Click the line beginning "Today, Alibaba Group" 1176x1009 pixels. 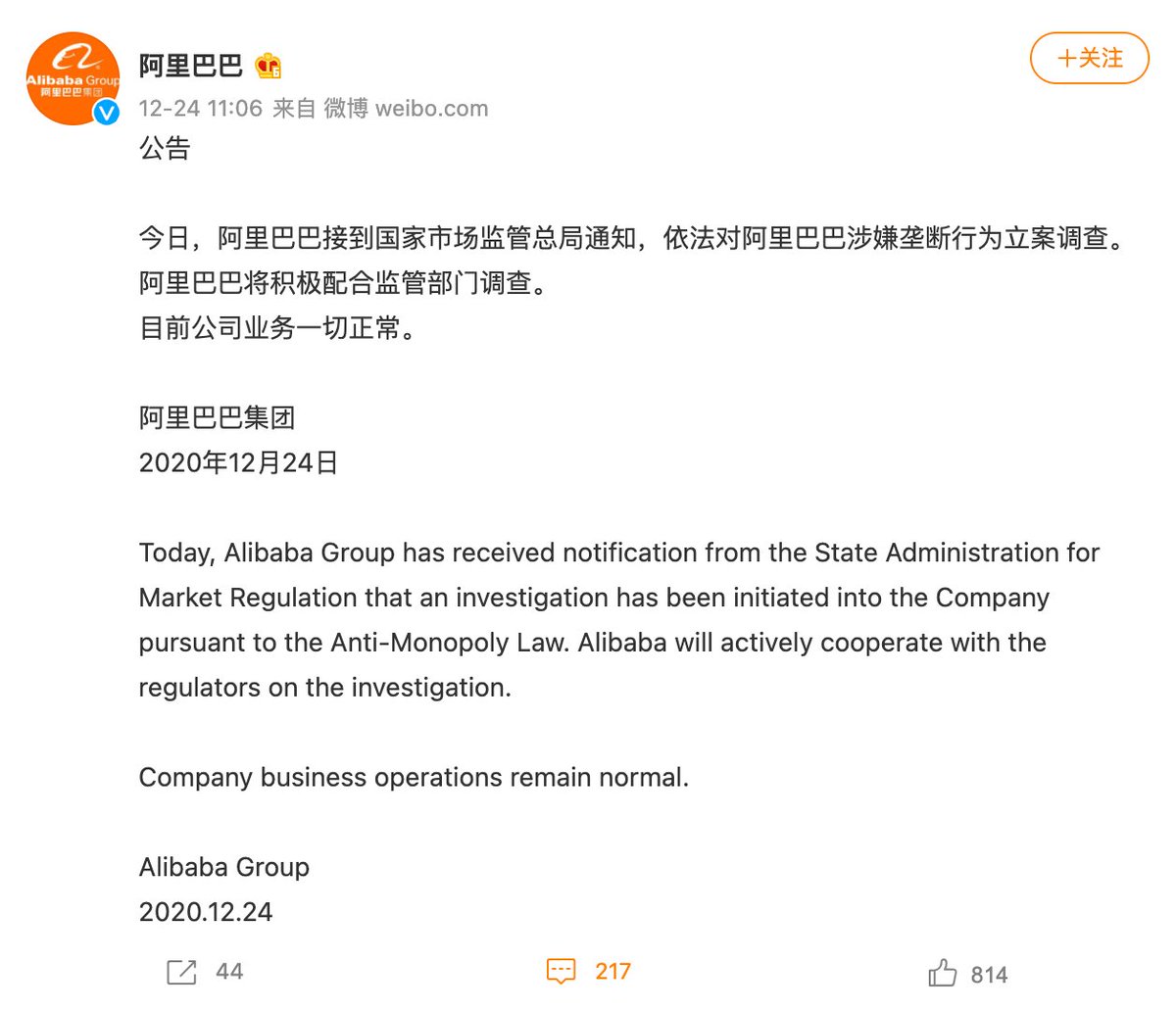[618, 553]
